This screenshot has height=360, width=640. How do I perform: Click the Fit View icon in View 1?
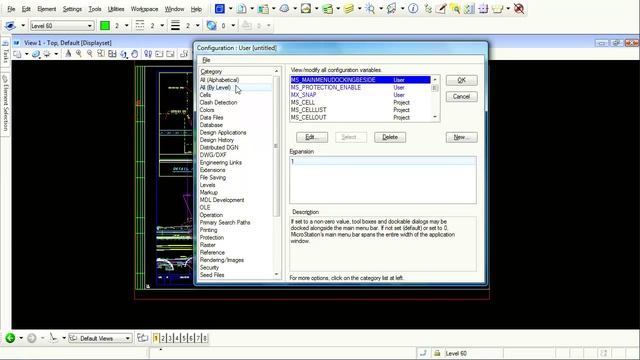[112, 54]
